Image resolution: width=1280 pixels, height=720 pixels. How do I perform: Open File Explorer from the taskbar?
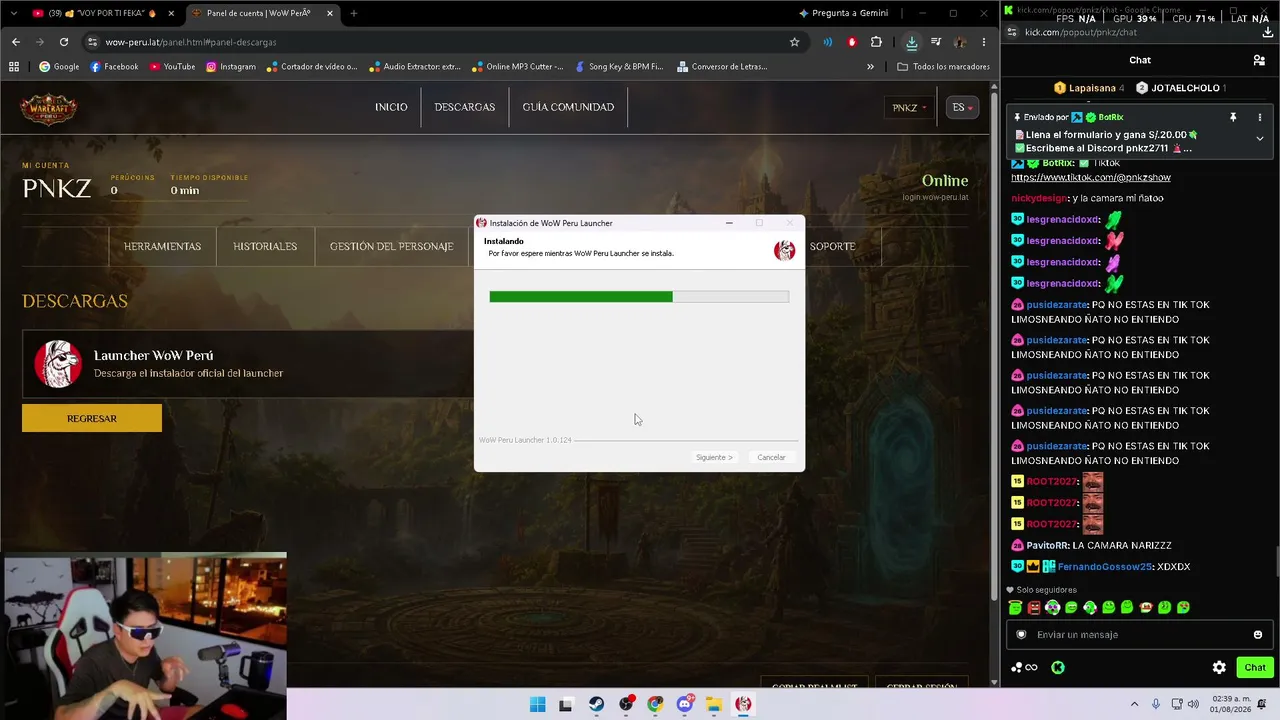[x=714, y=704]
